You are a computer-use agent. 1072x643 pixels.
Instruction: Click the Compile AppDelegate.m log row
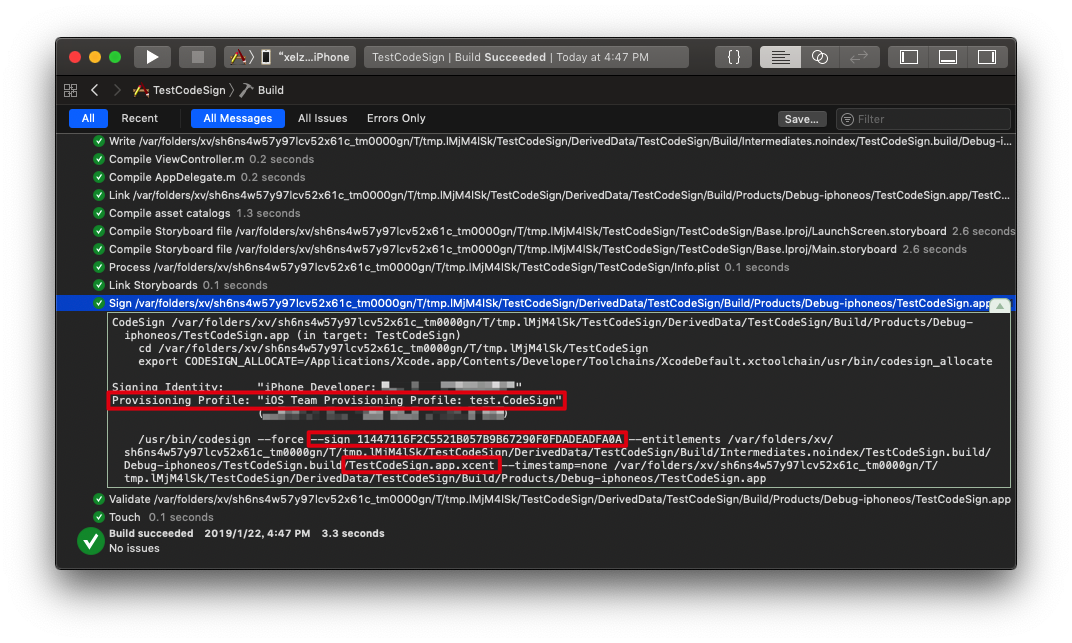(x=535, y=177)
